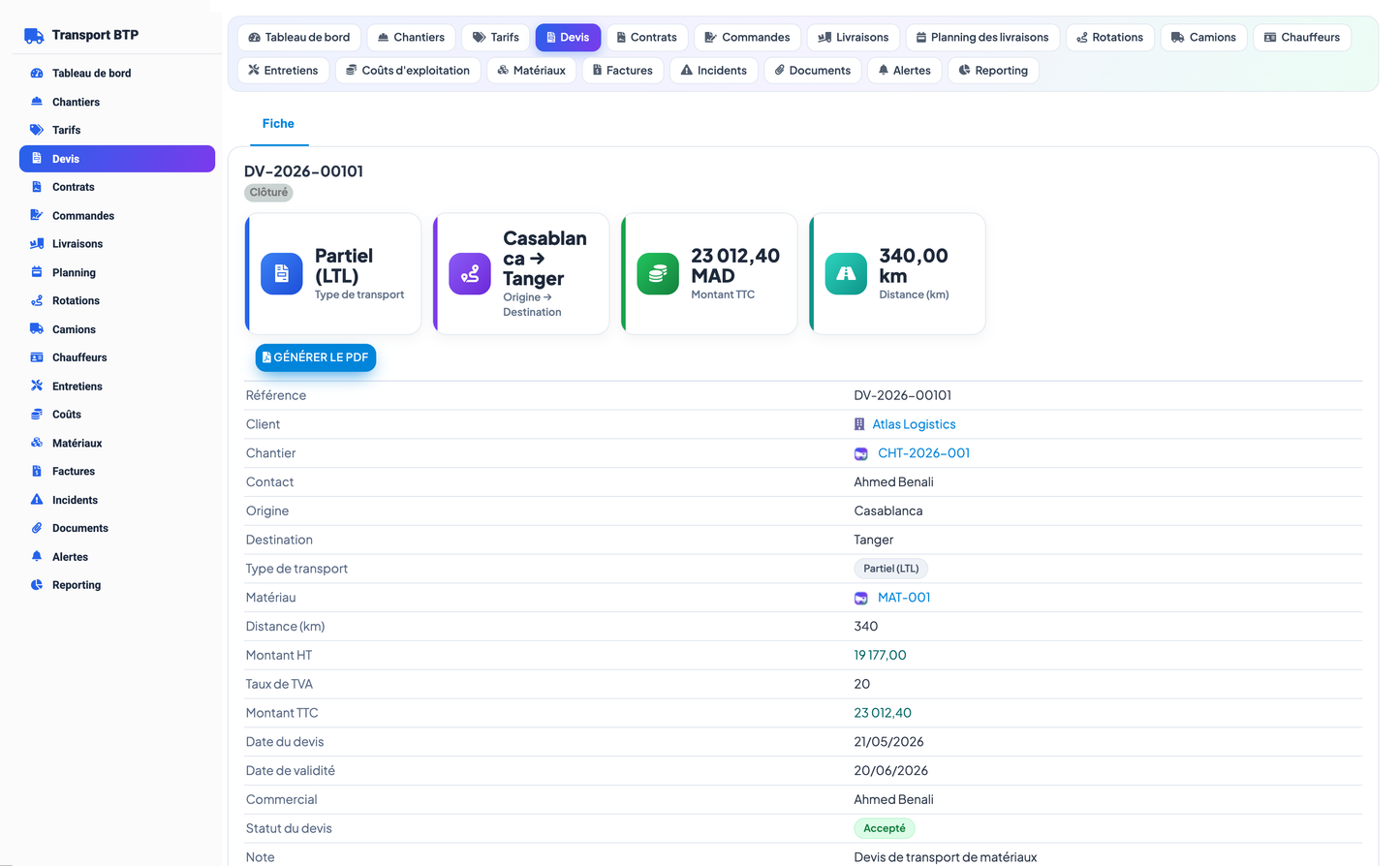Follow the CHT-2026-001 chantier link
1400x866 pixels.
[x=923, y=453]
